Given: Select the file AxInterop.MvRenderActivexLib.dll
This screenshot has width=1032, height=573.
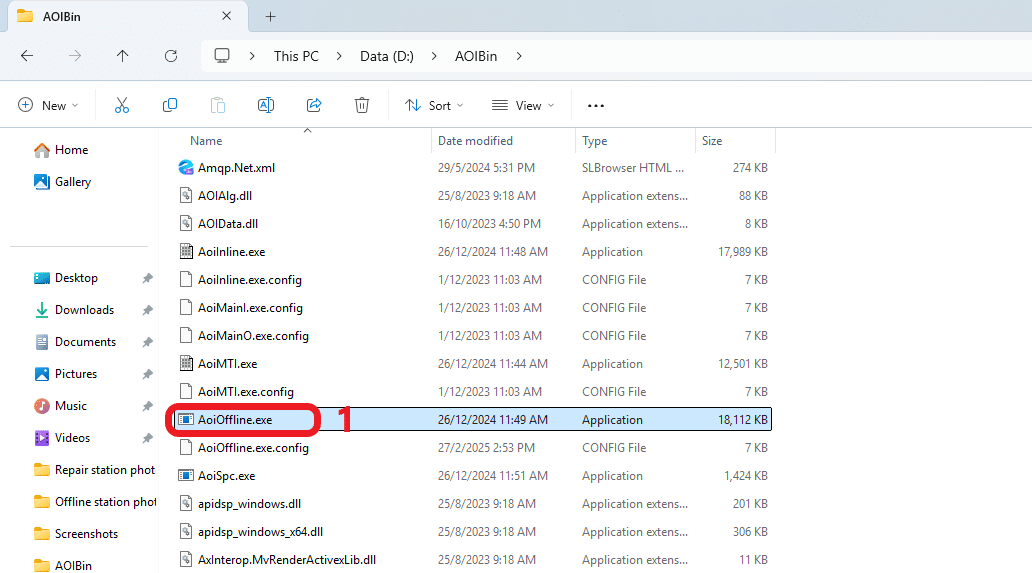Looking at the screenshot, I should (287, 560).
